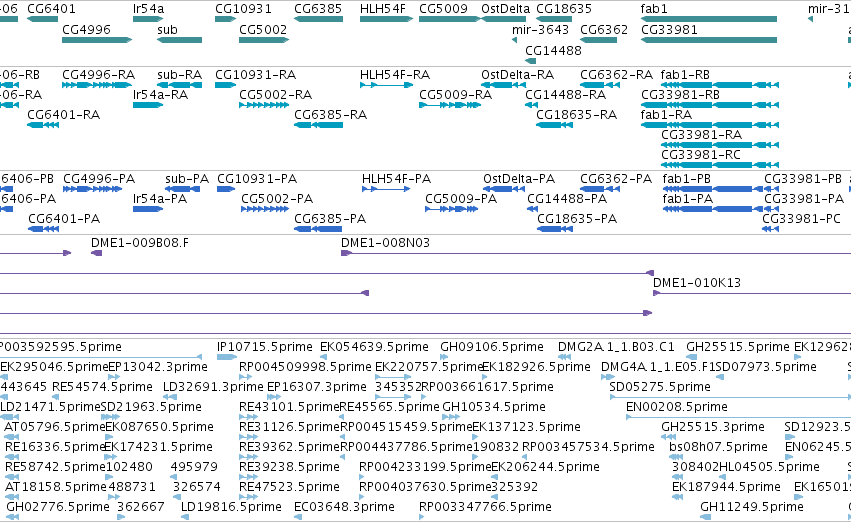The width and height of the screenshot is (851, 522).
Task: Select the sub gene glyph
Action: coord(180,40)
